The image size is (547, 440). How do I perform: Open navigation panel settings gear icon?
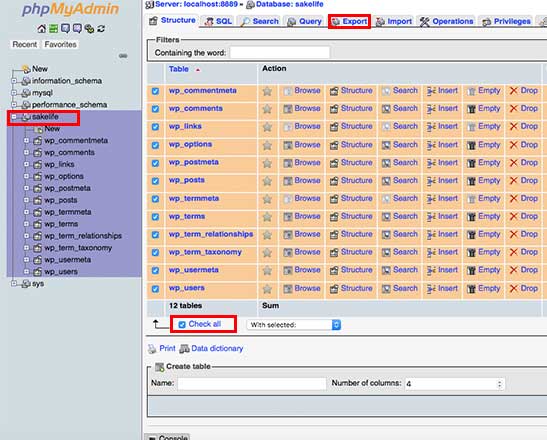click(x=89, y=29)
